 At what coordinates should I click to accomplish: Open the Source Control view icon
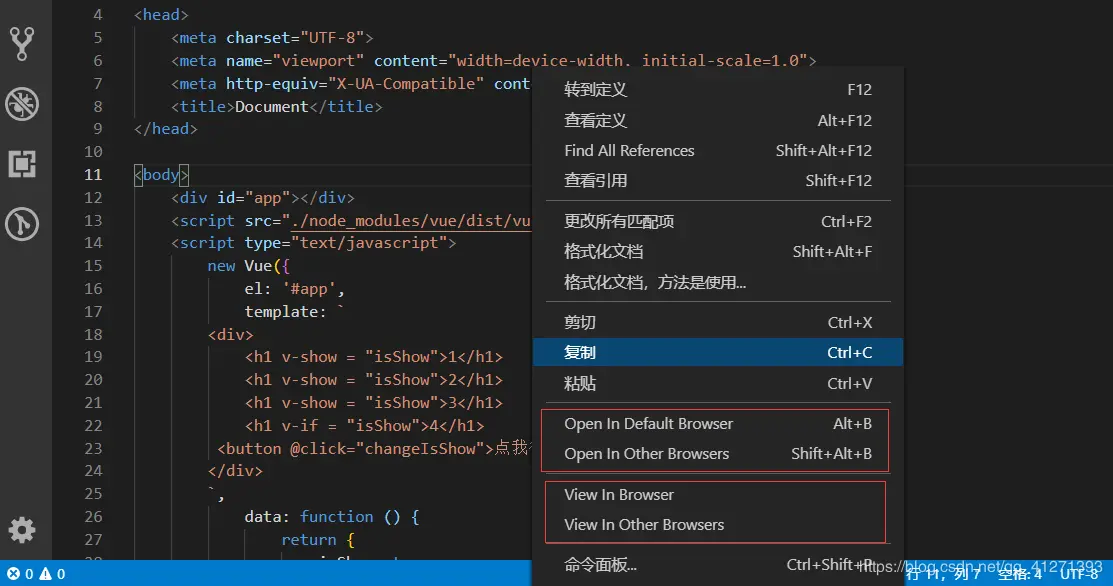coord(22,43)
